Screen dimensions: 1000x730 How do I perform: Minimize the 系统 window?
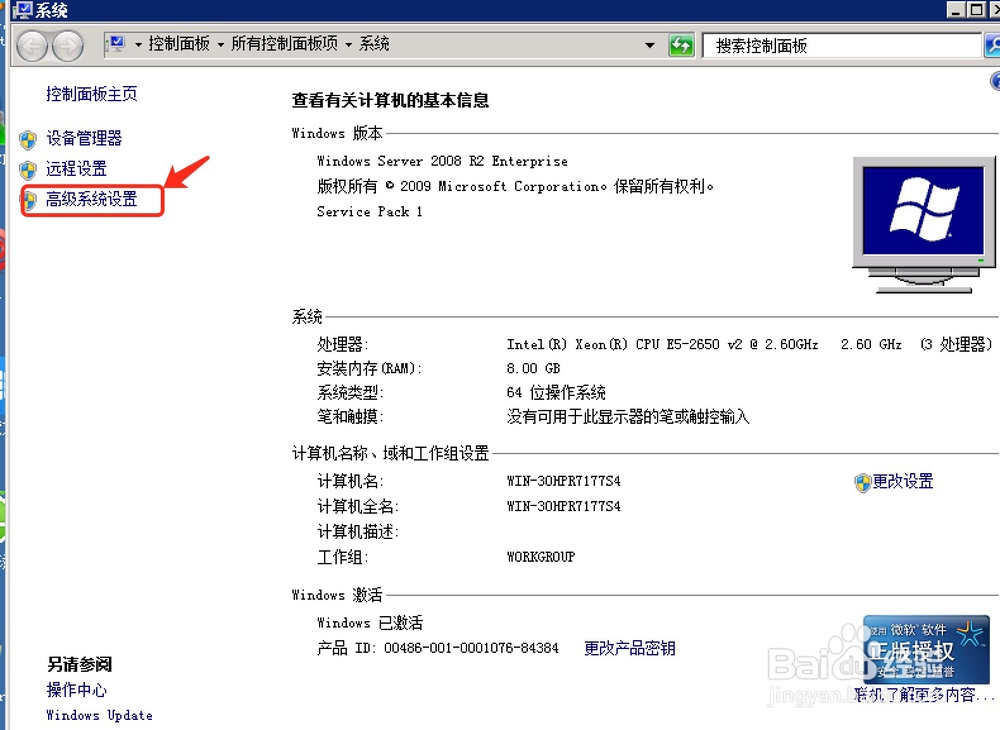[956, 10]
